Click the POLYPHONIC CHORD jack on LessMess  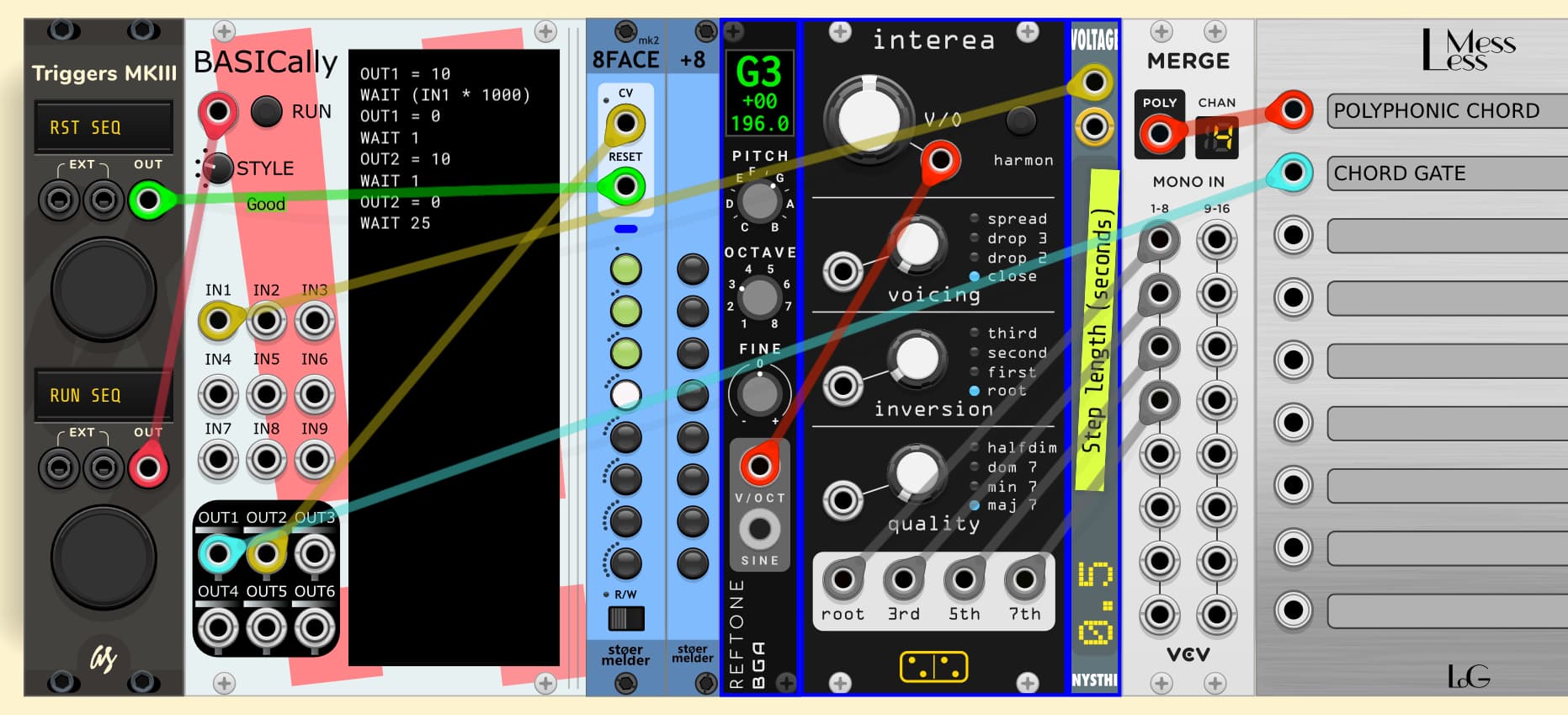[1293, 110]
